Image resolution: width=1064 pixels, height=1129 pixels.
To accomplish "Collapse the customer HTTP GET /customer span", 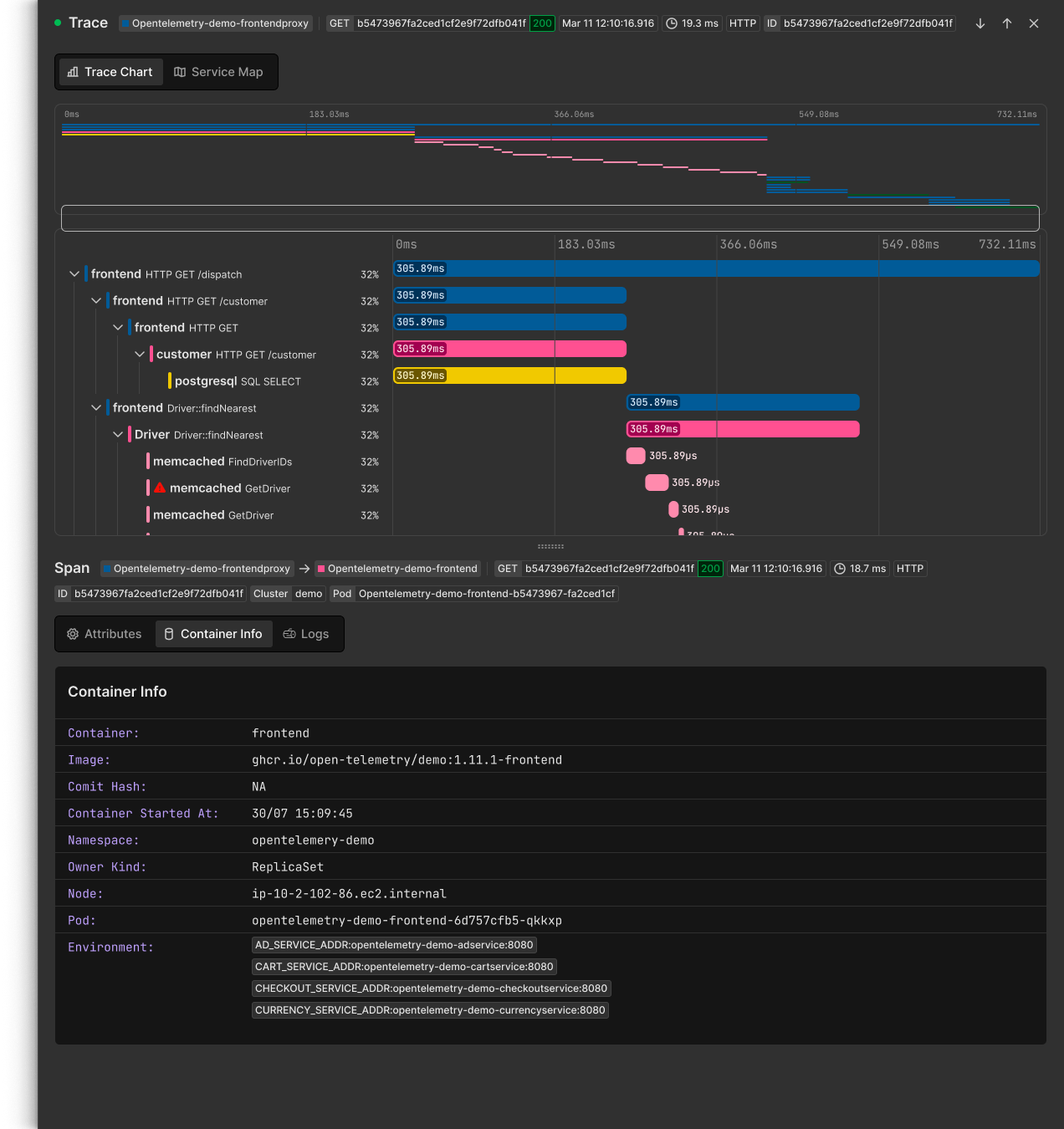I will coord(140,355).
